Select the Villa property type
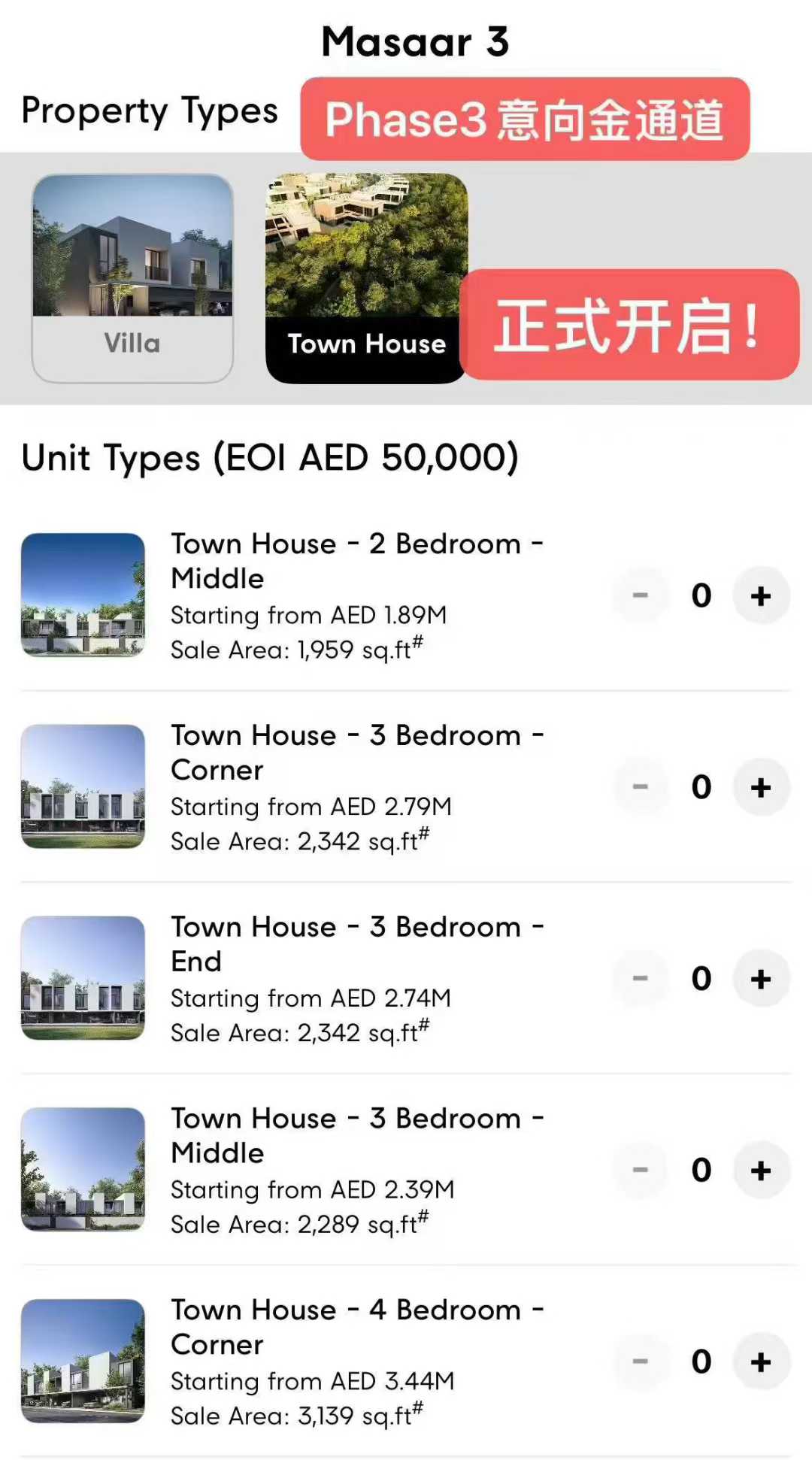The image size is (812, 1460). (132, 277)
